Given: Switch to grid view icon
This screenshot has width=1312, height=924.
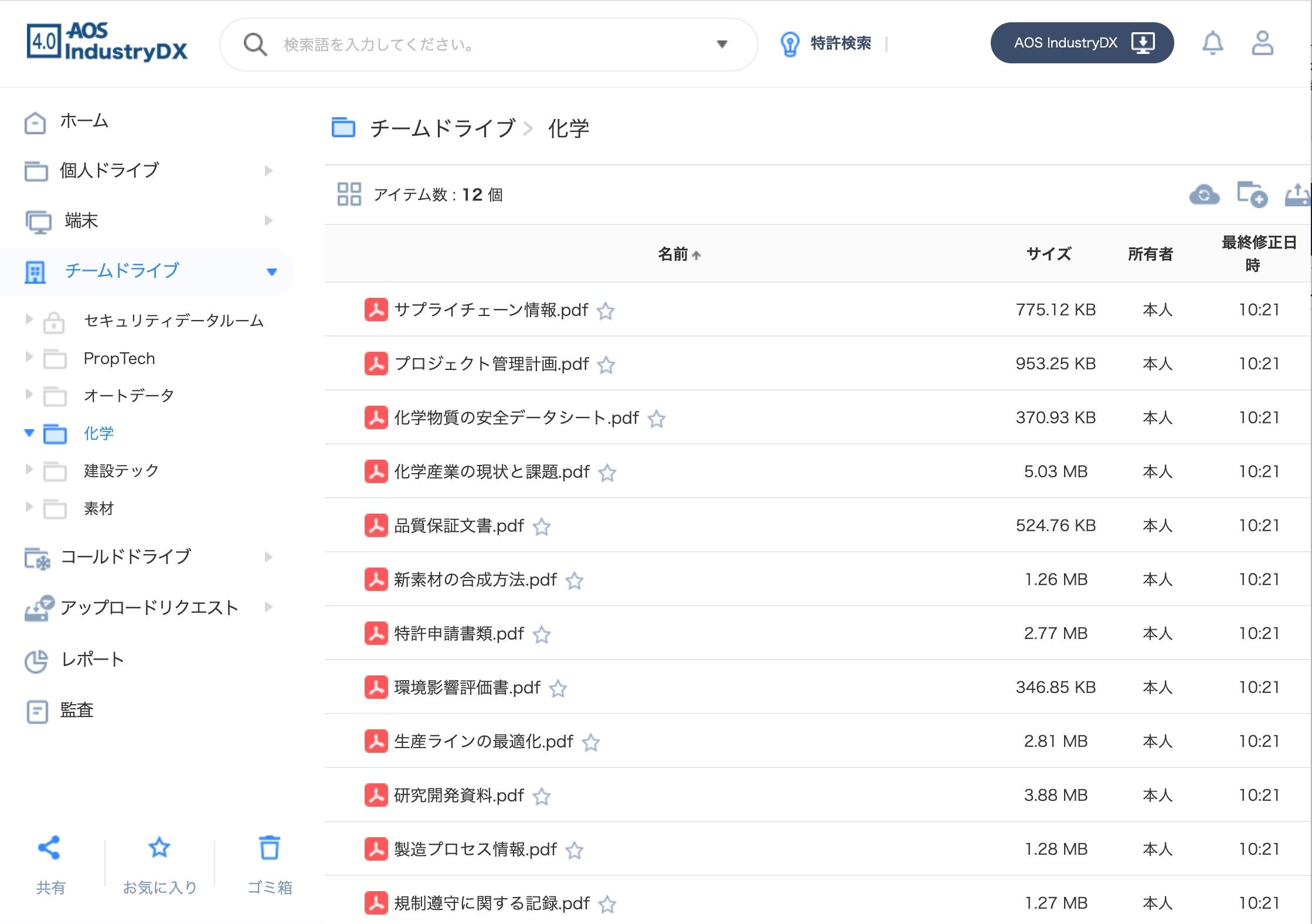Looking at the screenshot, I should pos(349,194).
